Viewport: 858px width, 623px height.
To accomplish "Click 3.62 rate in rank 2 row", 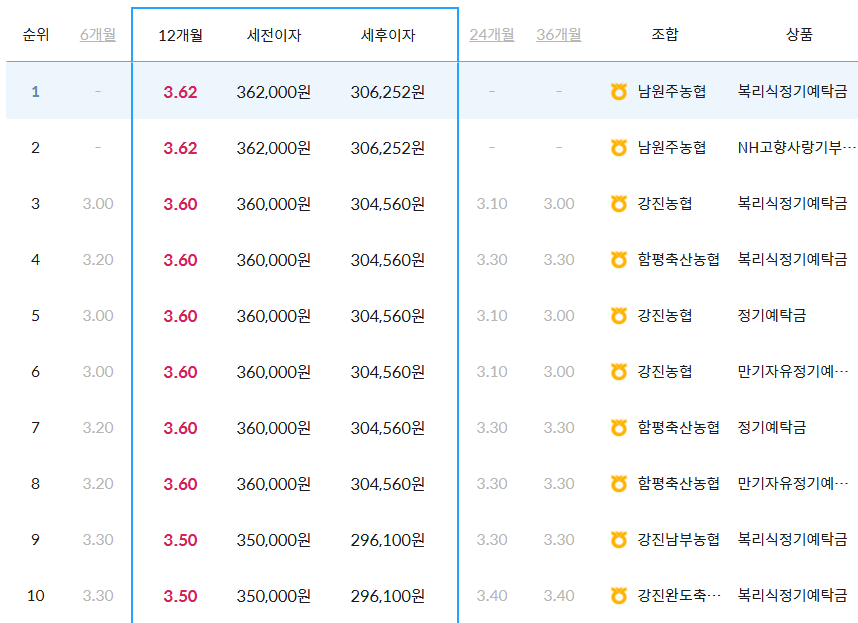I will [180, 148].
